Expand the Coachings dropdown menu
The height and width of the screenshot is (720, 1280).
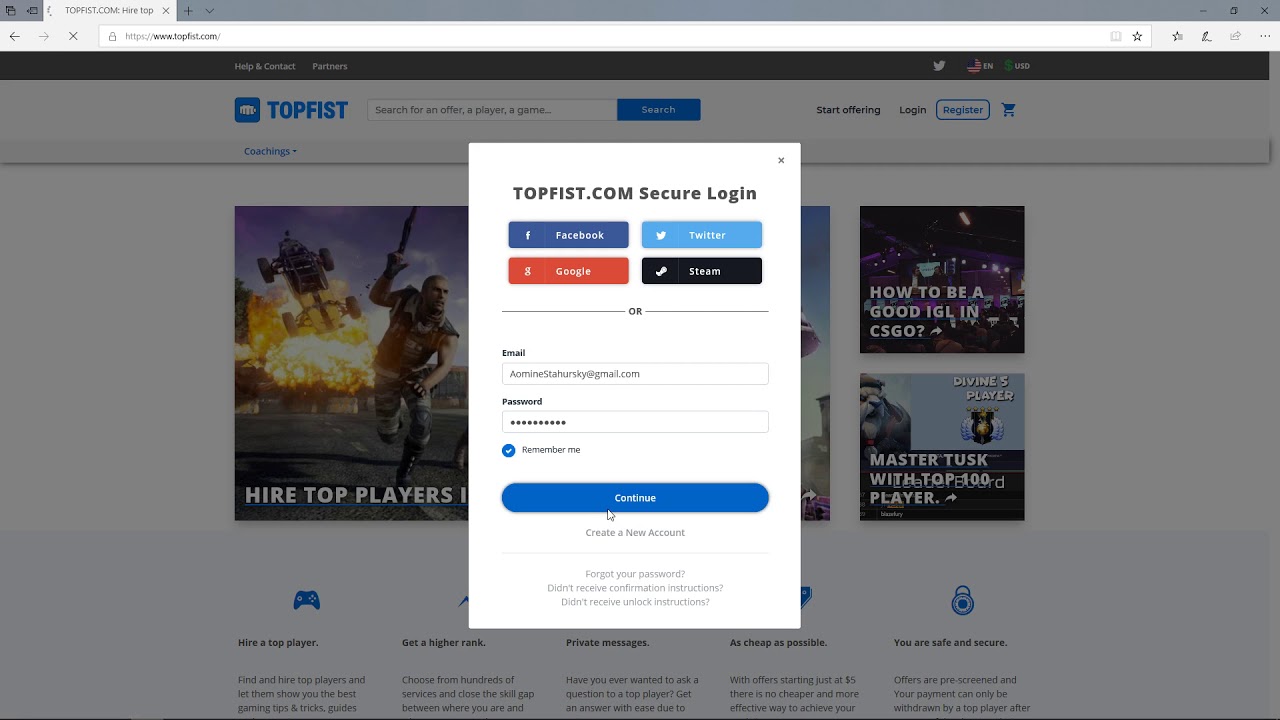pos(270,152)
